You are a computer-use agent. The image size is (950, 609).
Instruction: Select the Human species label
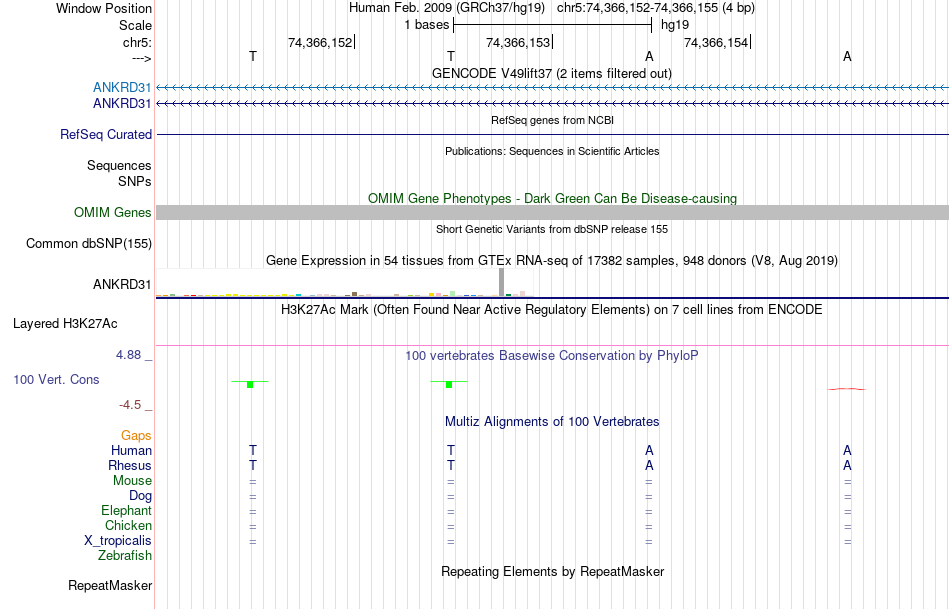[131, 450]
